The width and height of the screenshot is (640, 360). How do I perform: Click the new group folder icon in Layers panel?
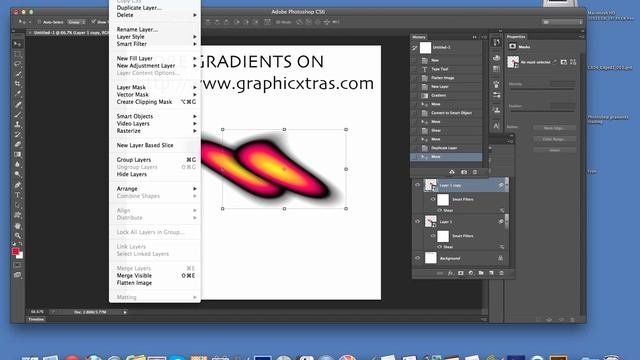481,273
